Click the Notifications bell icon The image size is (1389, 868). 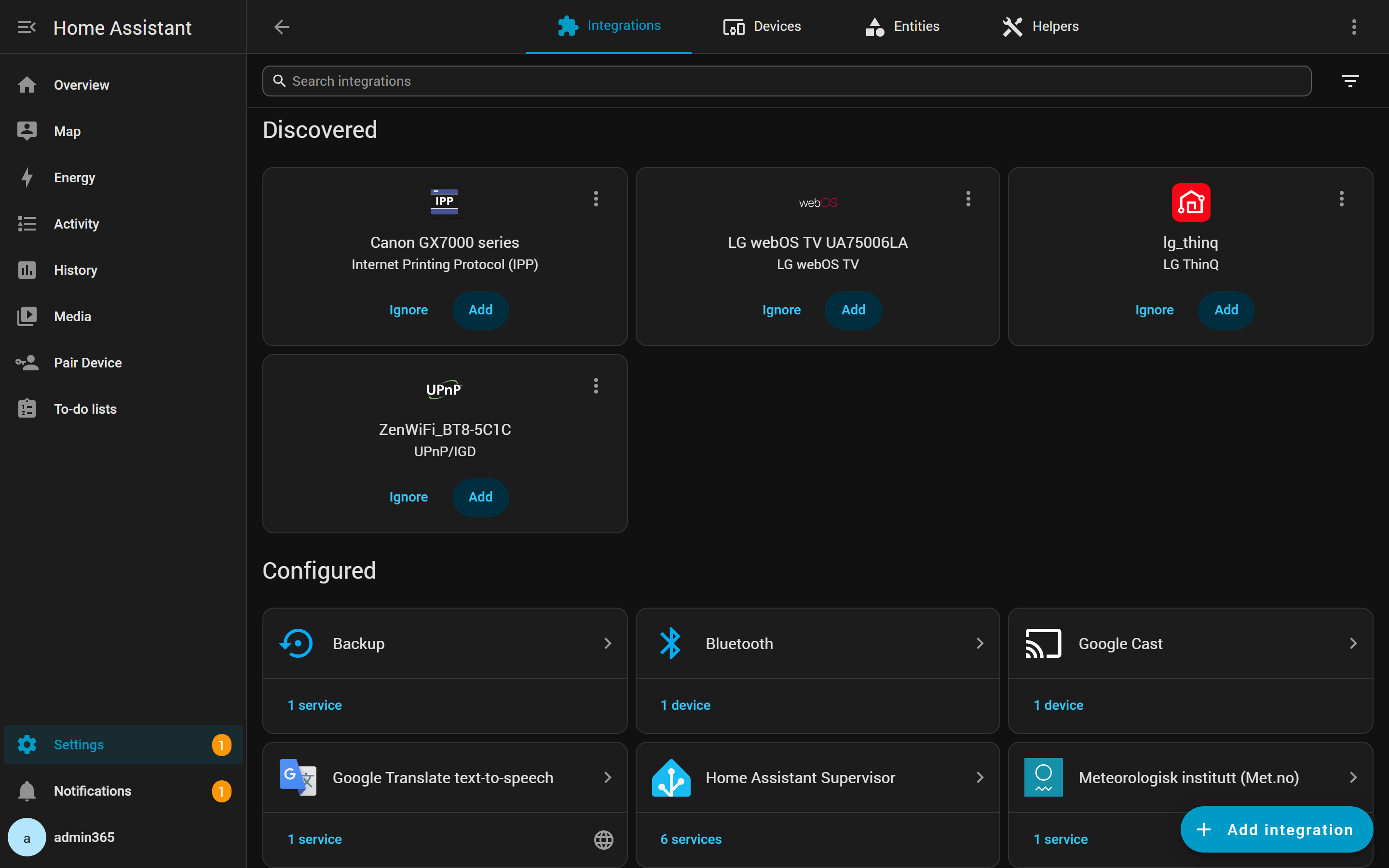point(27,791)
